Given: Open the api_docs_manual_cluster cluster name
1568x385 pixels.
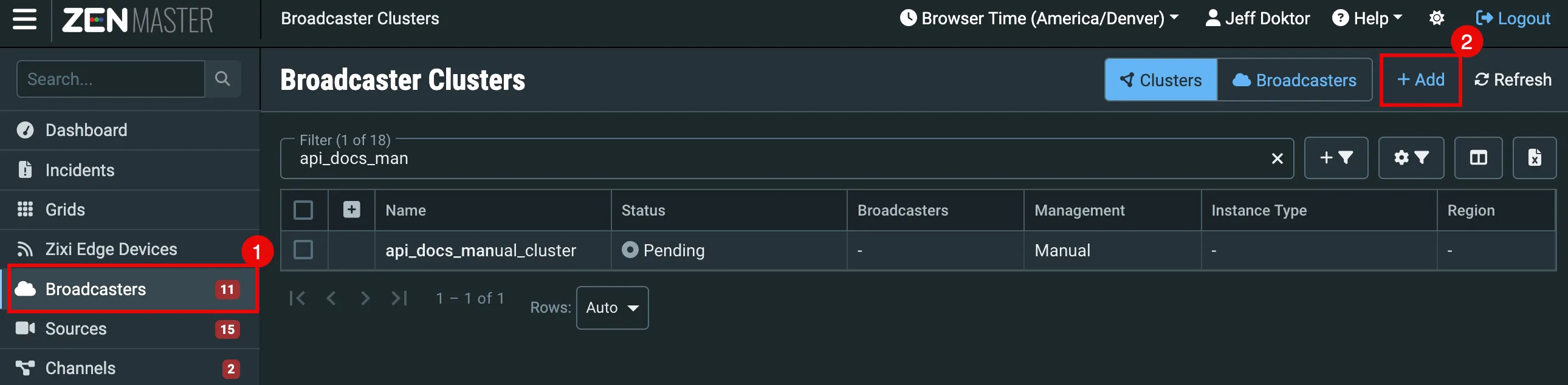Looking at the screenshot, I should pyautogui.click(x=480, y=251).
